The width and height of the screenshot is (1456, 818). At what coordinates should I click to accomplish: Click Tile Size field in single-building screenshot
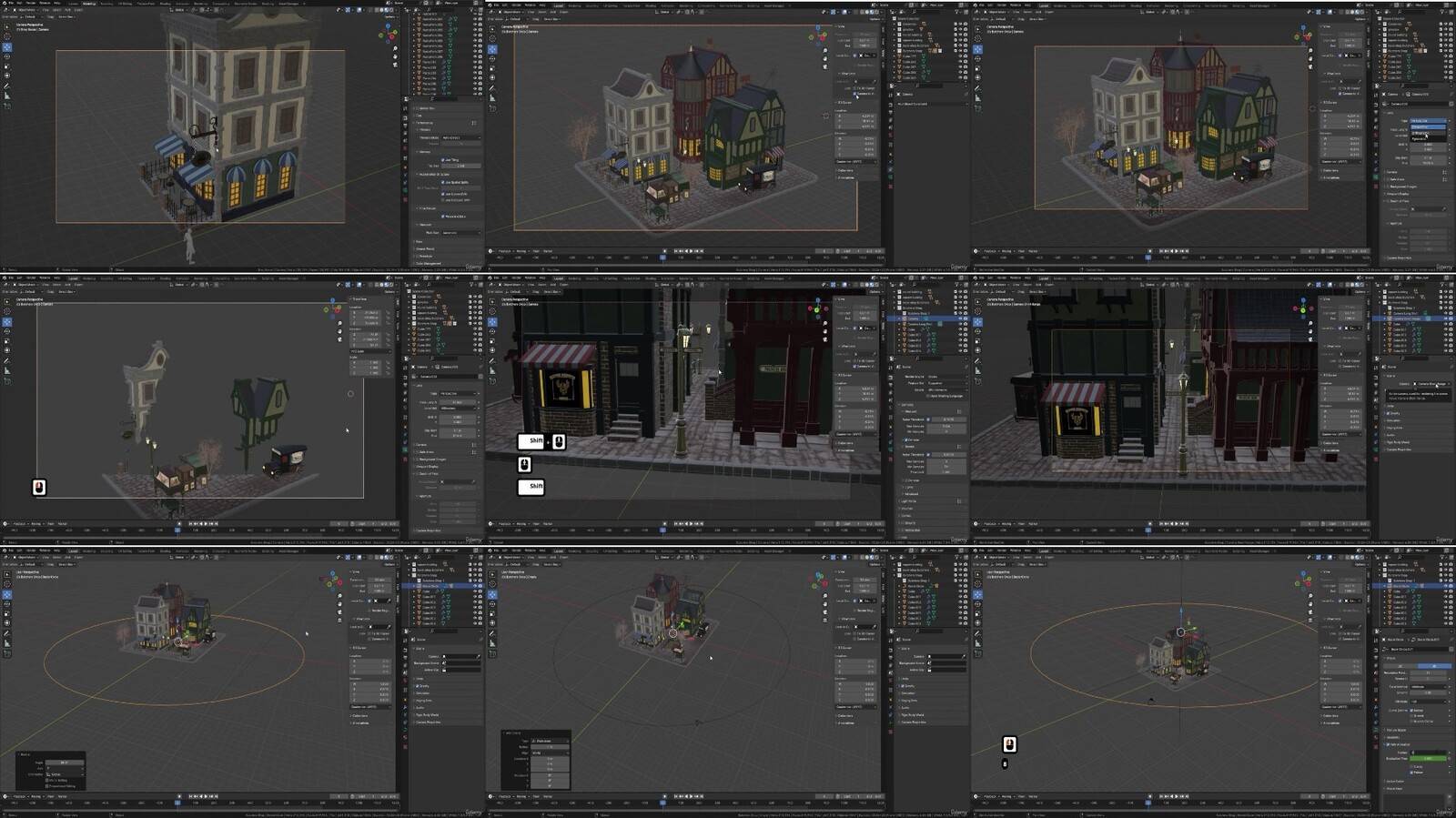click(x=461, y=166)
